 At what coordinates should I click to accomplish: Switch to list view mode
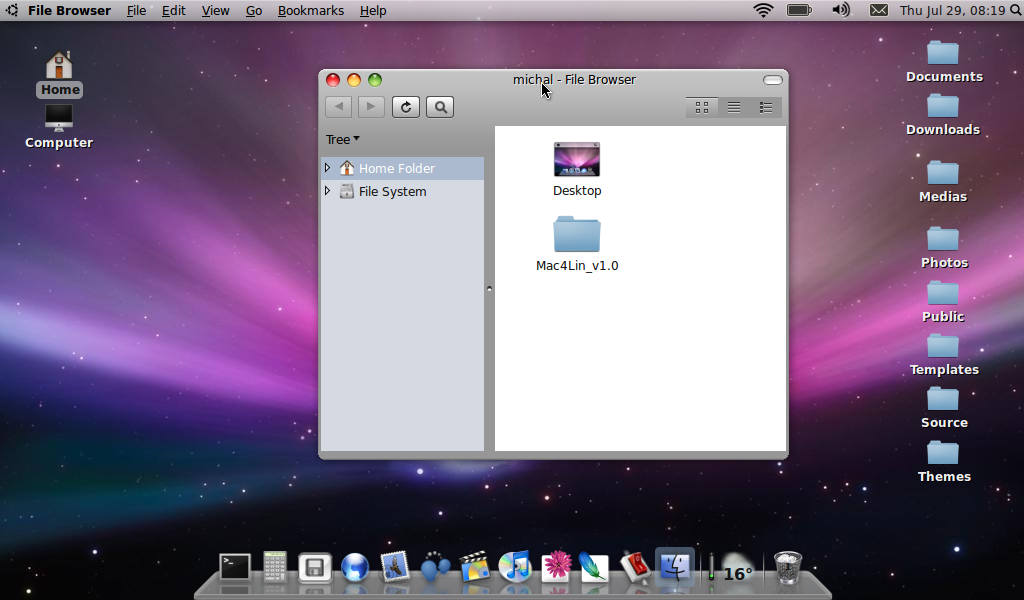click(x=734, y=107)
